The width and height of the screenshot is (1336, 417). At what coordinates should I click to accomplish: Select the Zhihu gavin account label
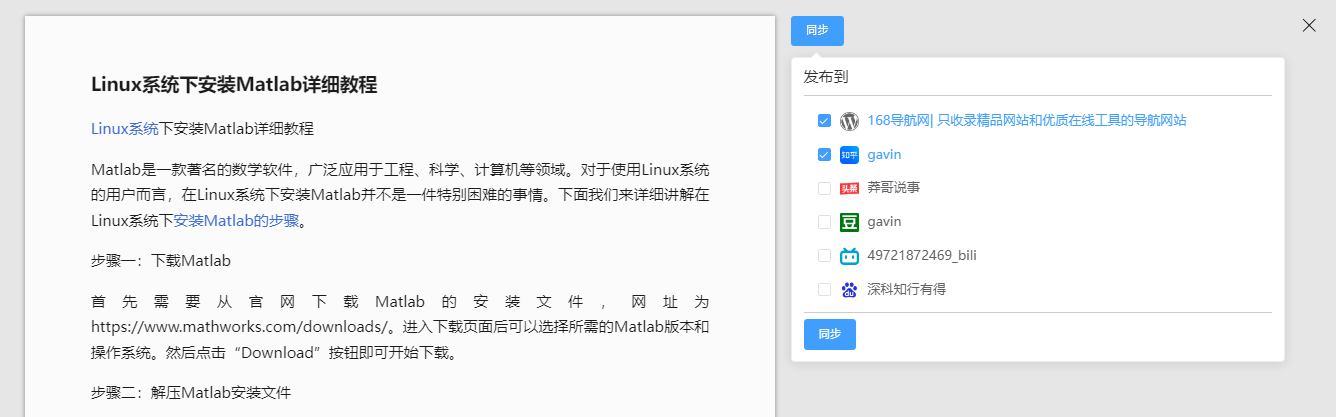point(884,155)
